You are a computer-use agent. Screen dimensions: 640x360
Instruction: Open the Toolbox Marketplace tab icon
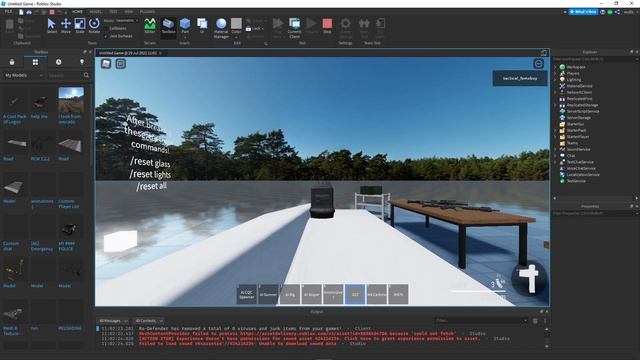click(x=12, y=62)
